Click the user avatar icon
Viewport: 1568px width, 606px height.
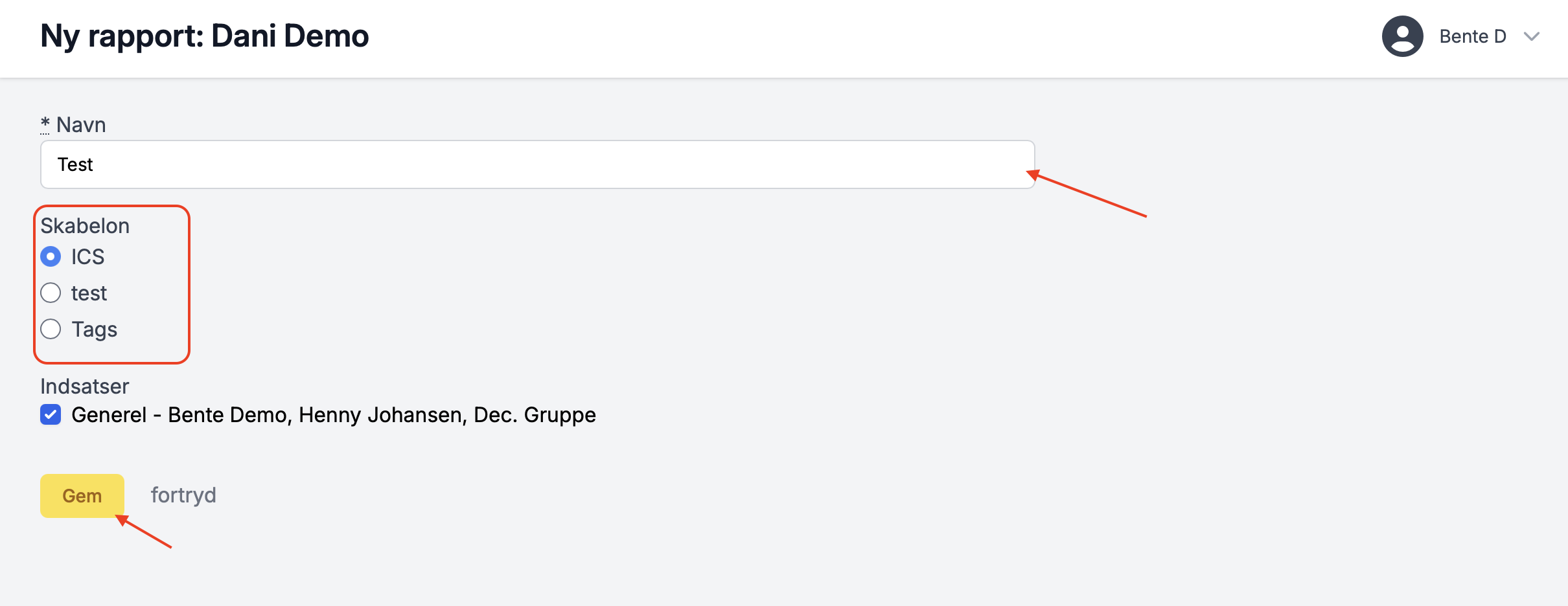click(1402, 36)
